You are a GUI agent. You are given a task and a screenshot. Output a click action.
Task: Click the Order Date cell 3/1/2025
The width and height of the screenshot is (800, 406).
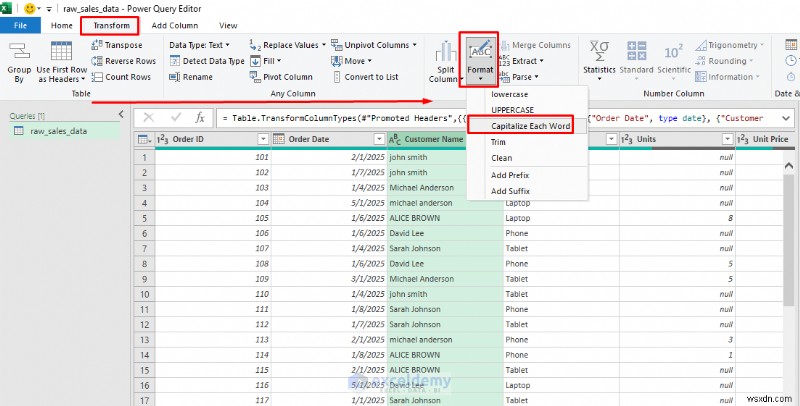[329, 279]
